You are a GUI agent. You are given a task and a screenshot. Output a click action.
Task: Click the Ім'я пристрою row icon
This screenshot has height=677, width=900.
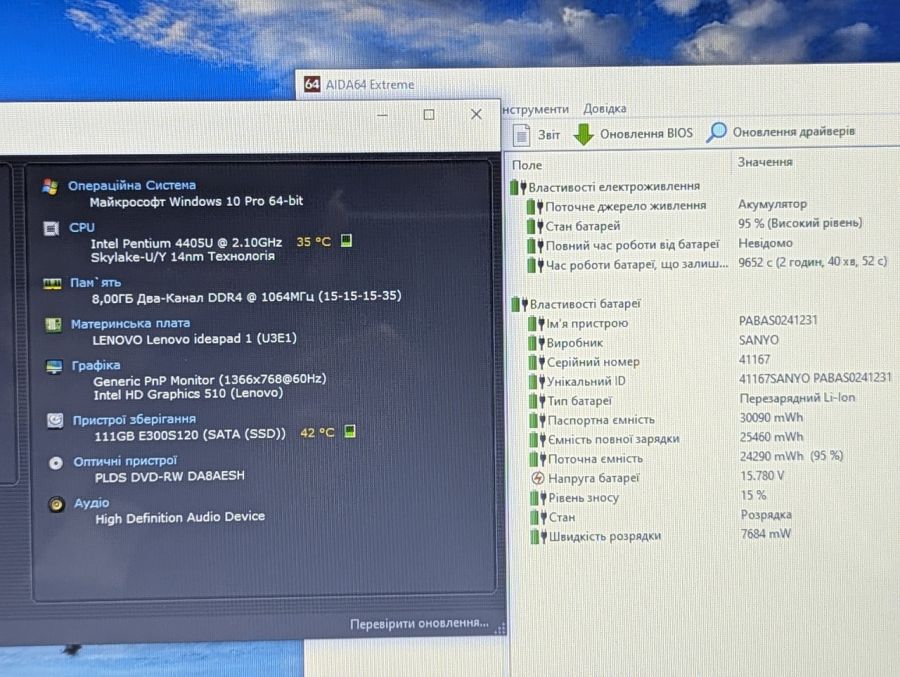[537, 323]
